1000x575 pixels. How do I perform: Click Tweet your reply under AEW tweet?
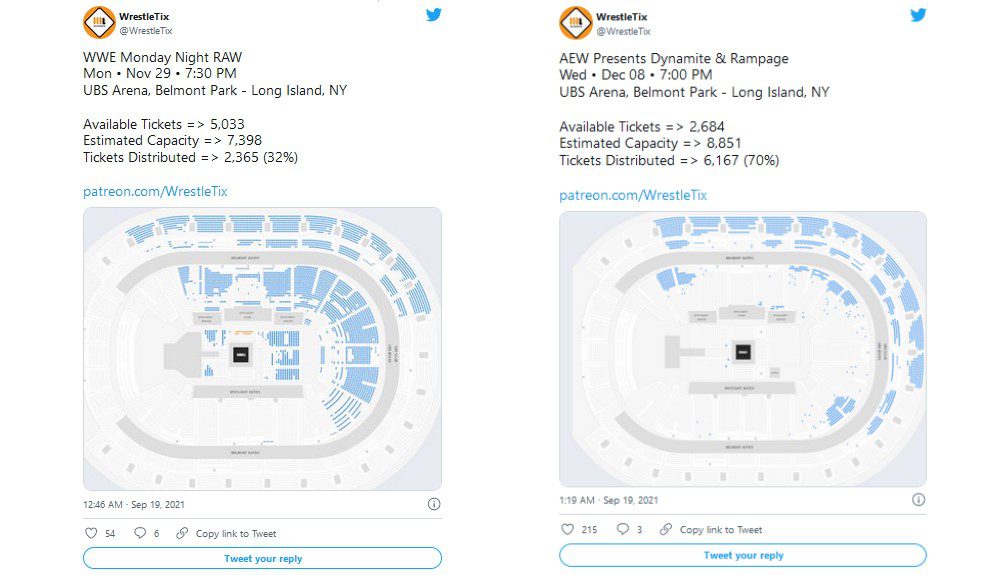click(743, 555)
